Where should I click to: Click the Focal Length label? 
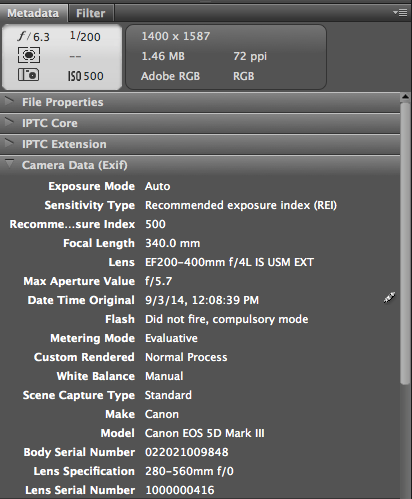pyautogui.click(x=99, y=243)
